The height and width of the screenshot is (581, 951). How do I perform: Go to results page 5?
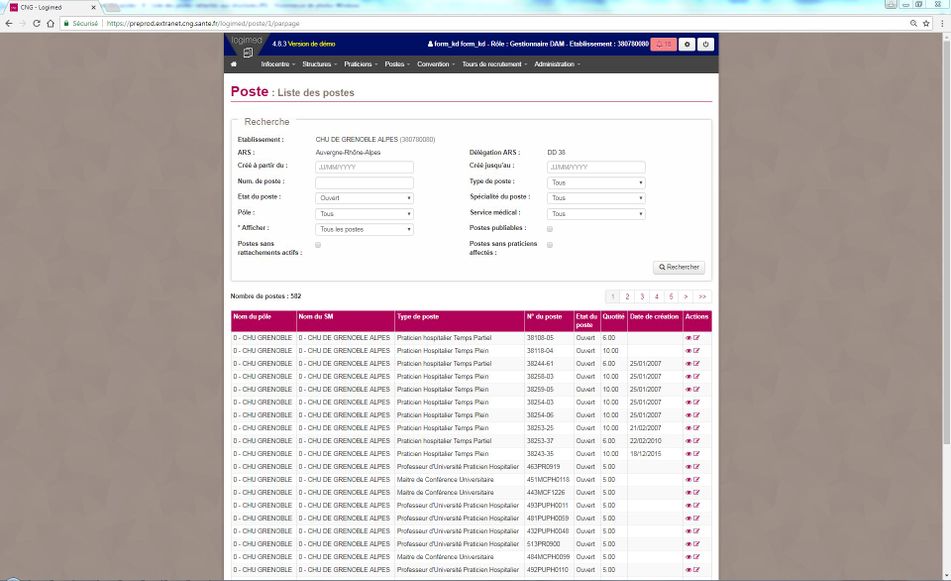(x=671, y=297)
